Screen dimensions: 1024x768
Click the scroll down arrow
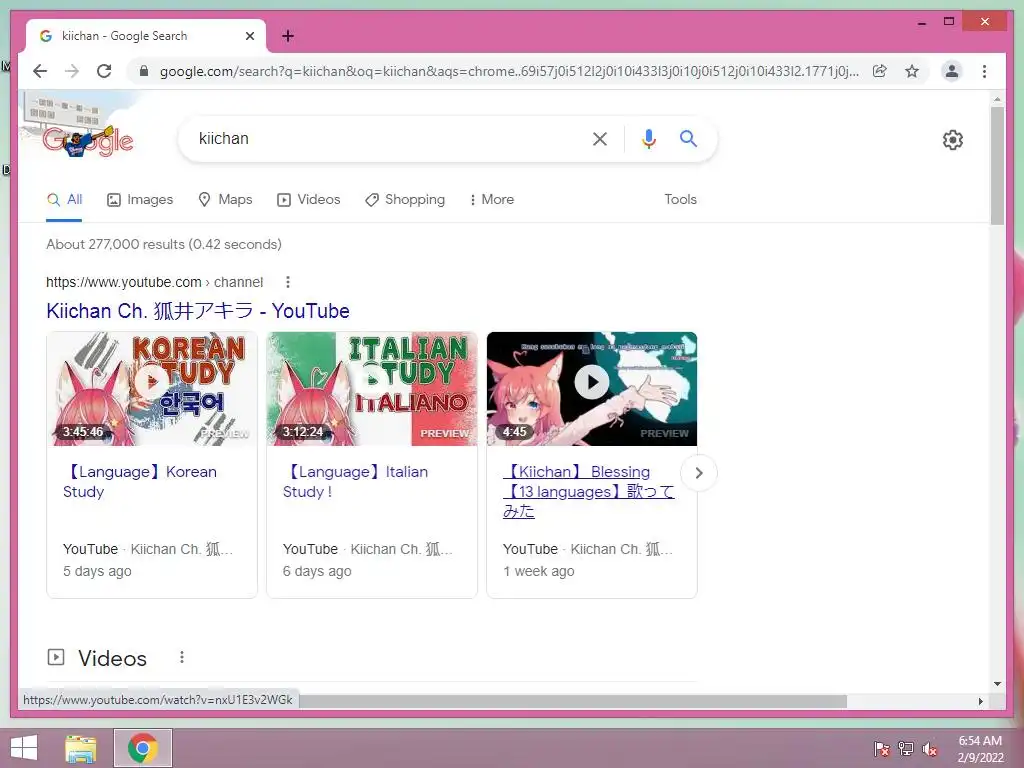[997, 684]
